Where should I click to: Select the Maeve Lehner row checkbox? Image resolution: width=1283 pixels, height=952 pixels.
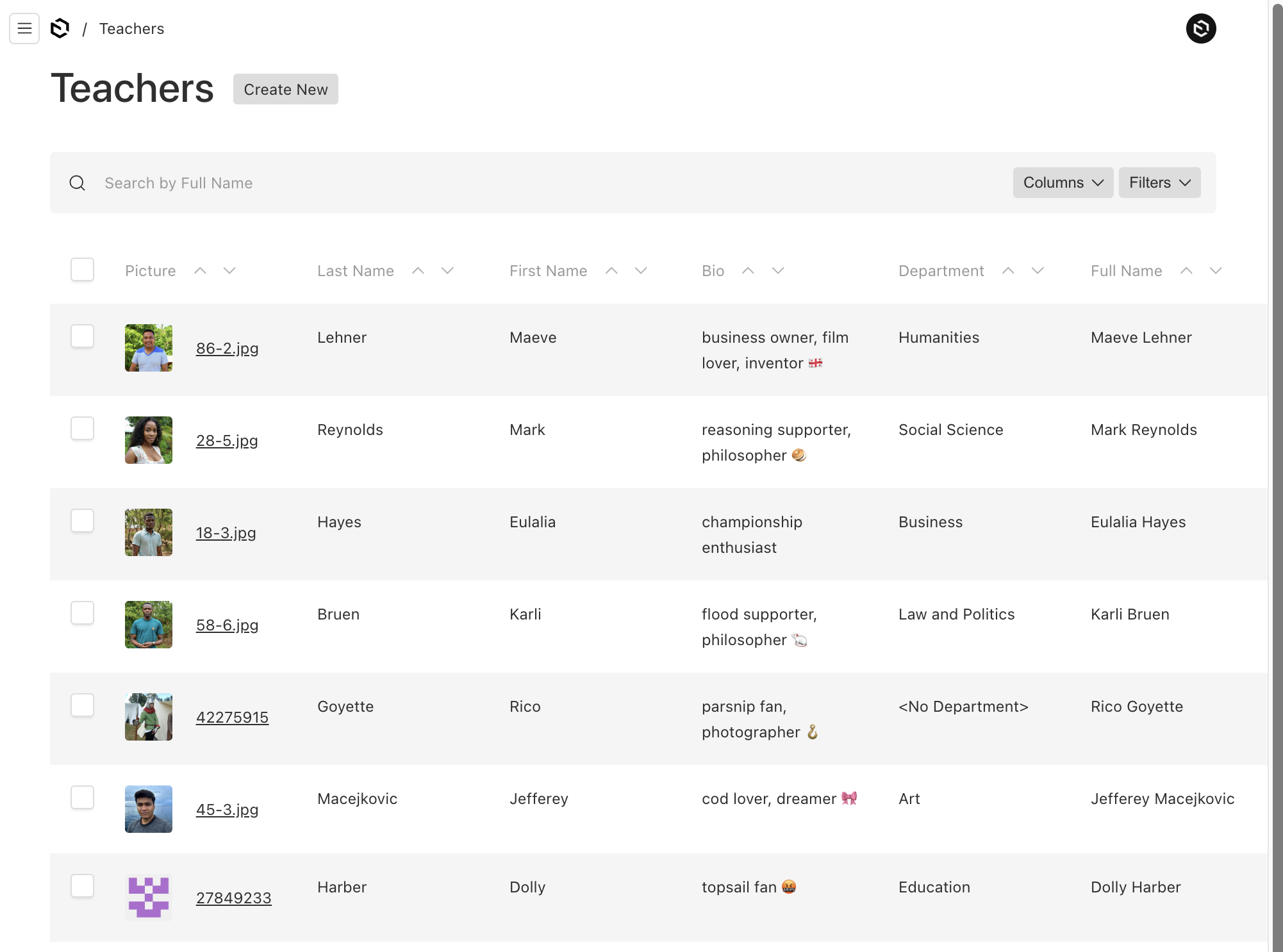tap(82, 336)
